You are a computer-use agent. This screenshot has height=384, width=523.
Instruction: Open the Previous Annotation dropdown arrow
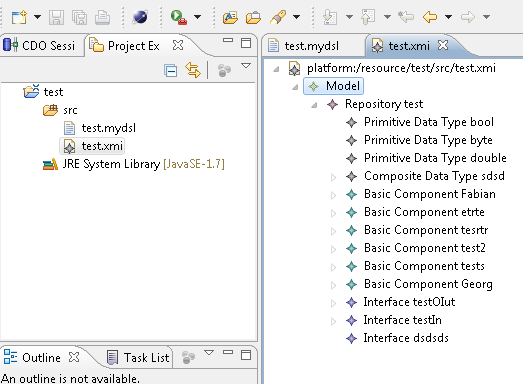coord(387,17)
